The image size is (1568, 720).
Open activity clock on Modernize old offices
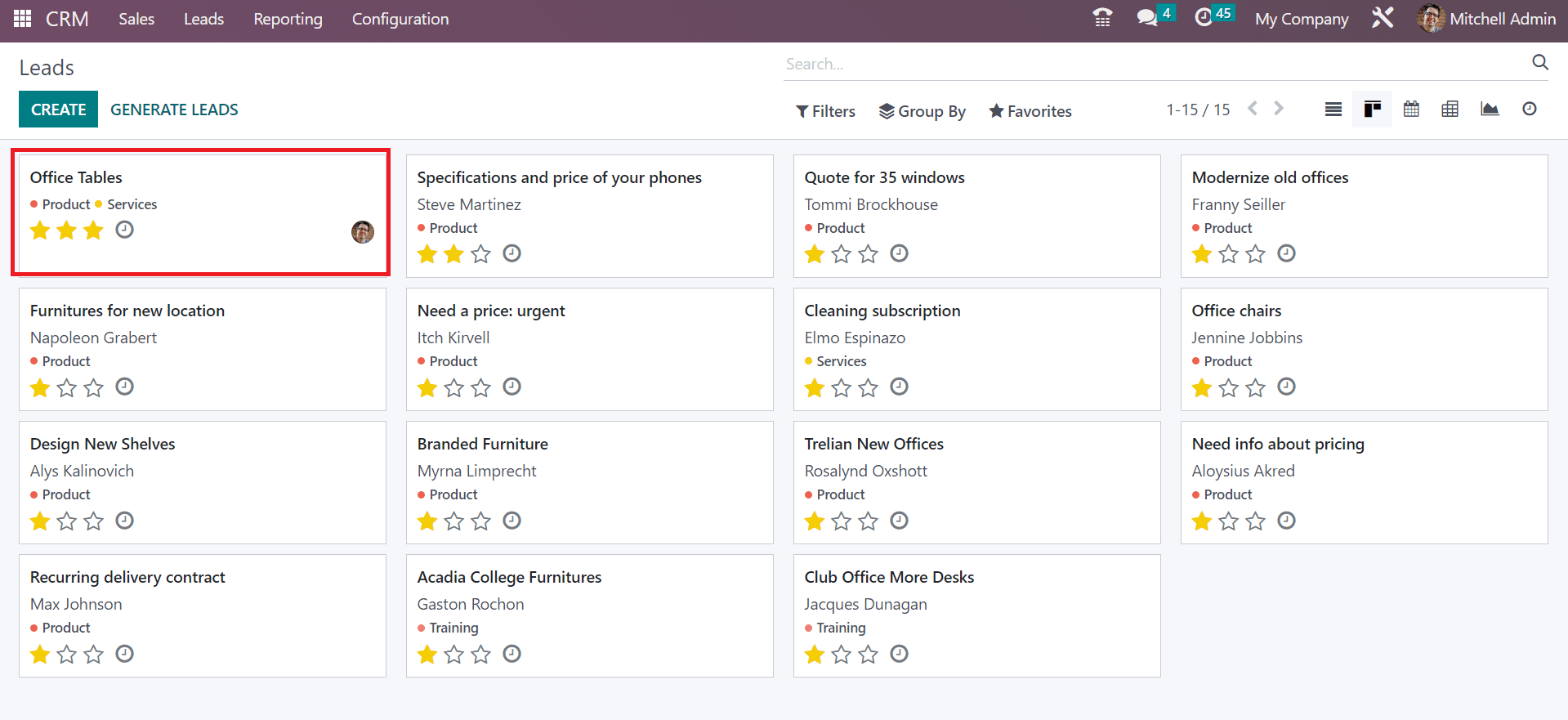(1286, 253)
